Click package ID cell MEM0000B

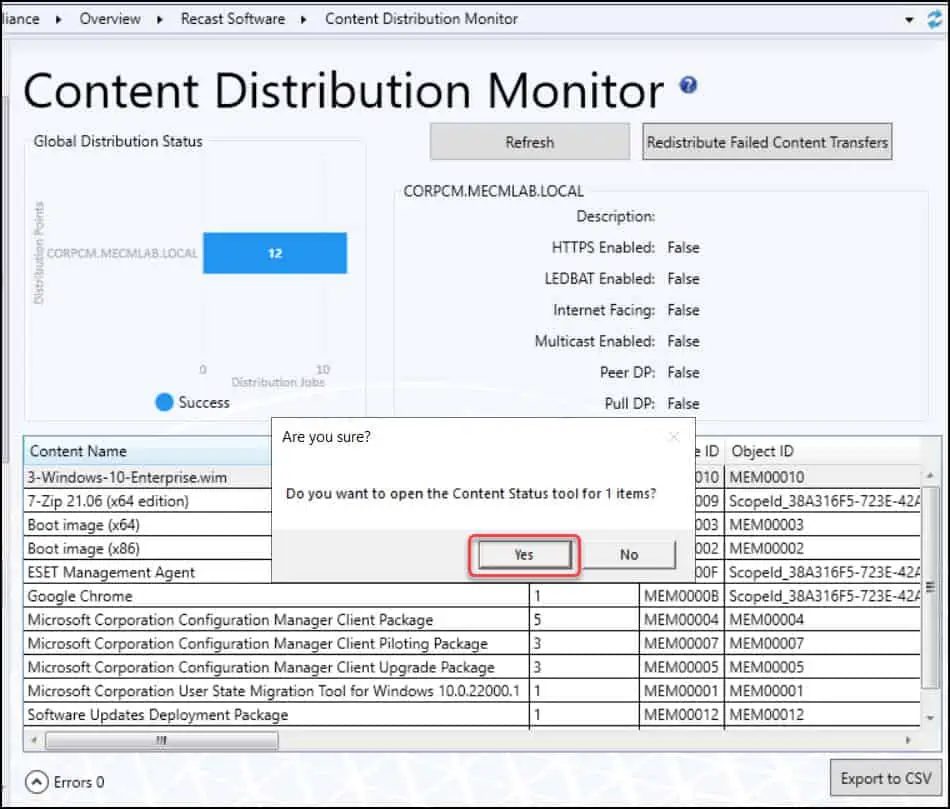click(x=681, y=596)
